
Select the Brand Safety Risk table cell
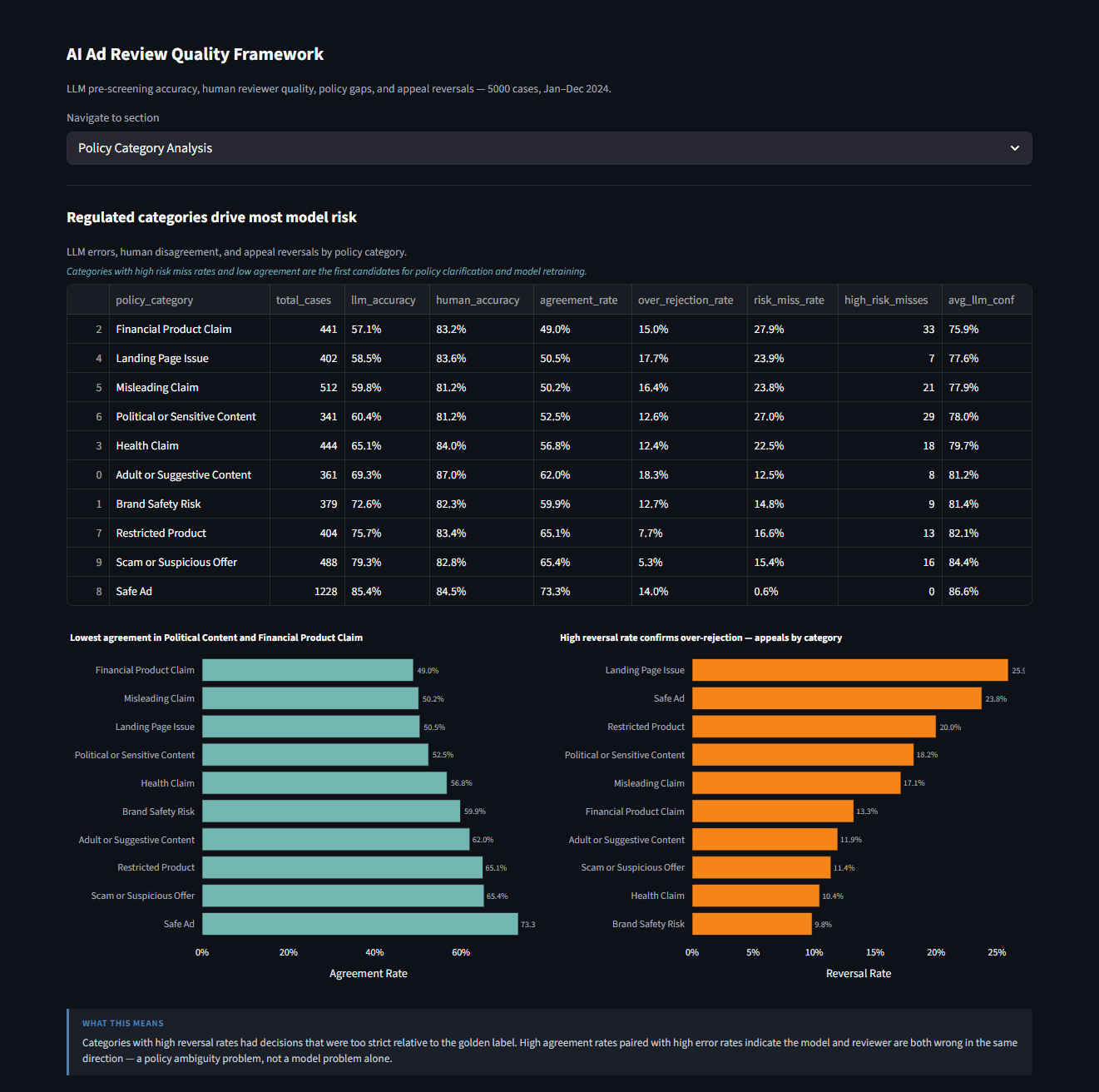pyautogui.click(x=189, y=504)
